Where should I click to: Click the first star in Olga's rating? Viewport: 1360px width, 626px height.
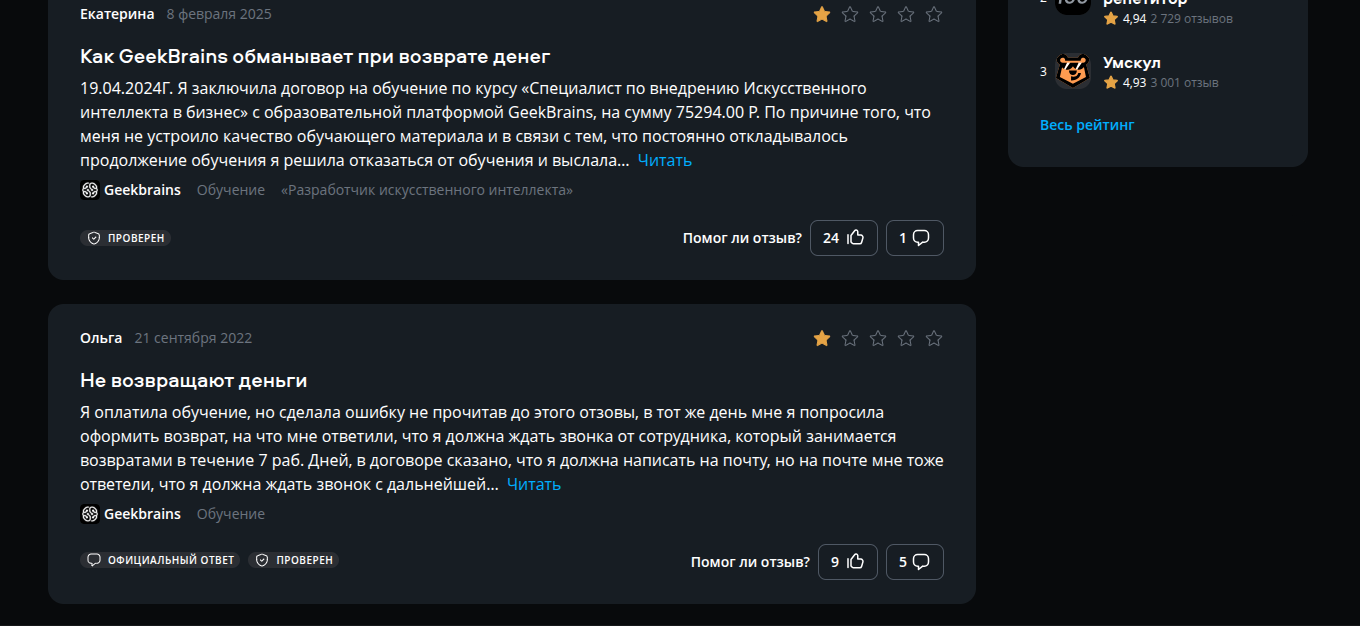[822, 338]
